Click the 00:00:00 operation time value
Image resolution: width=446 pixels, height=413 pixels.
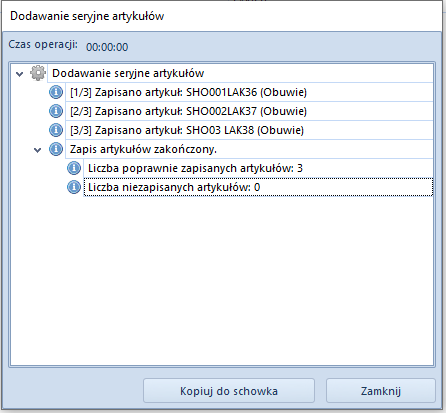pos(107,47)
